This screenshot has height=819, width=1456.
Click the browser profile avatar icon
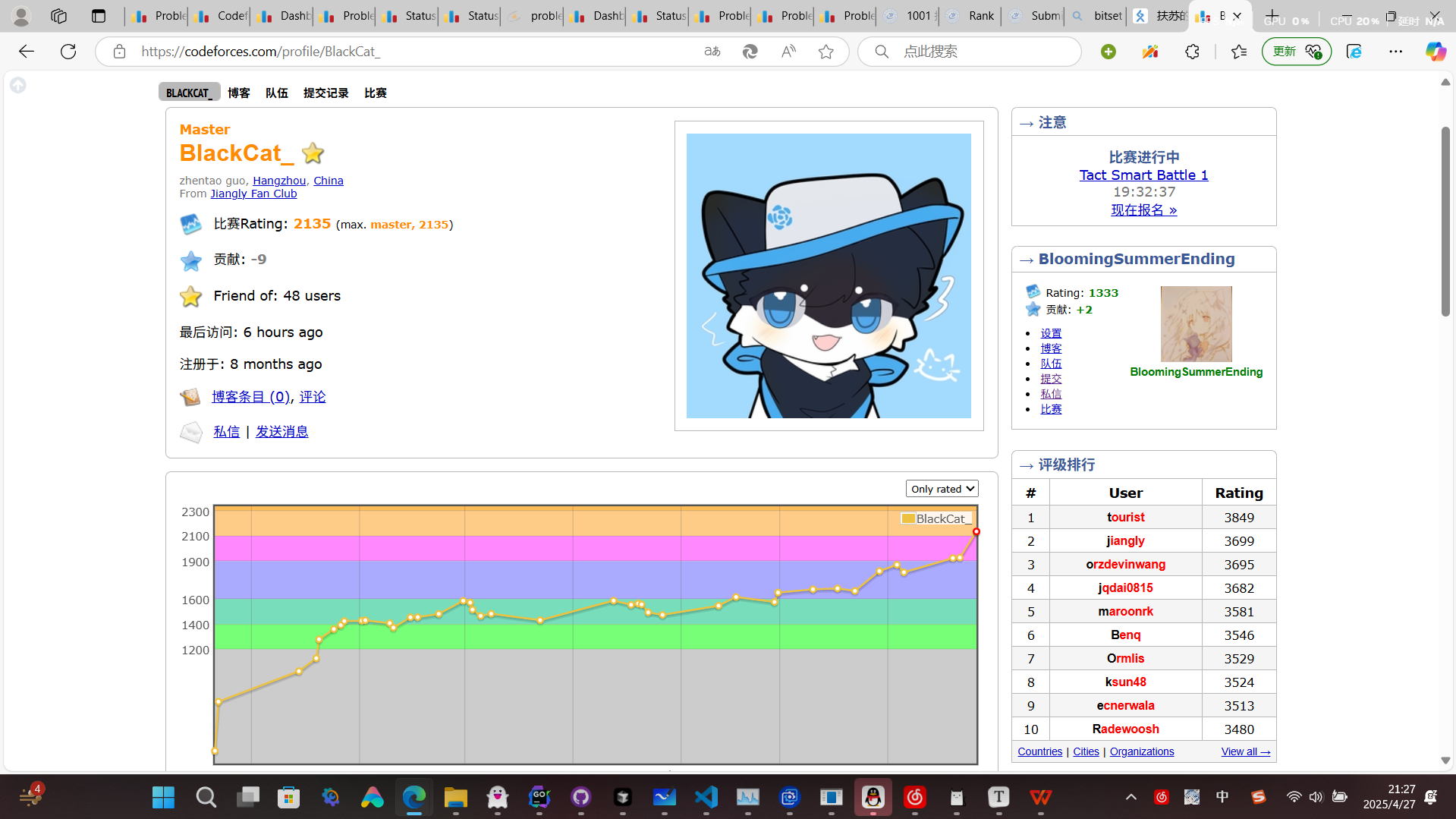(x=21, y=16)
